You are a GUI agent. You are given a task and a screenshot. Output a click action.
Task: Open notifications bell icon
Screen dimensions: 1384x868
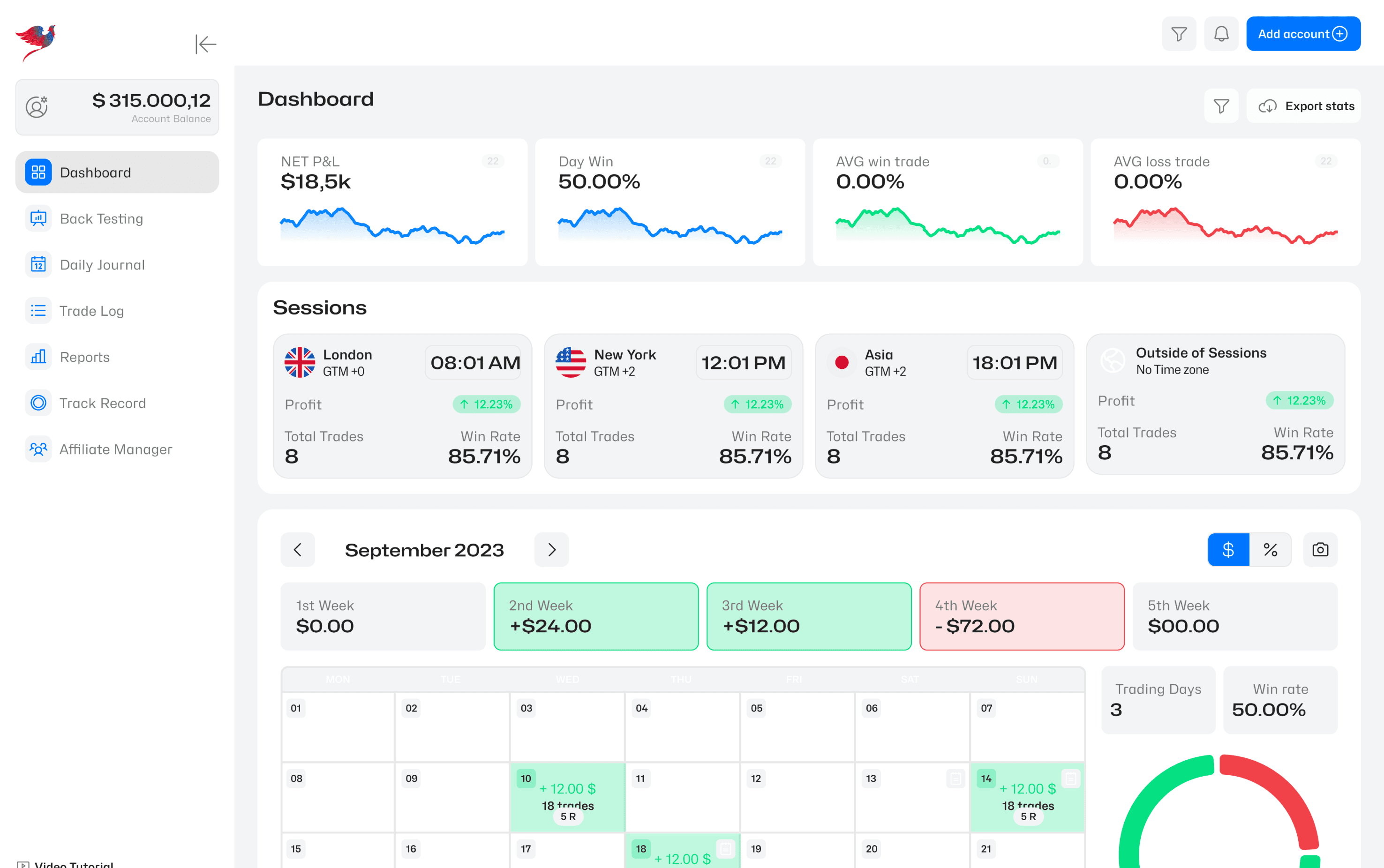tap(1221, 34)
